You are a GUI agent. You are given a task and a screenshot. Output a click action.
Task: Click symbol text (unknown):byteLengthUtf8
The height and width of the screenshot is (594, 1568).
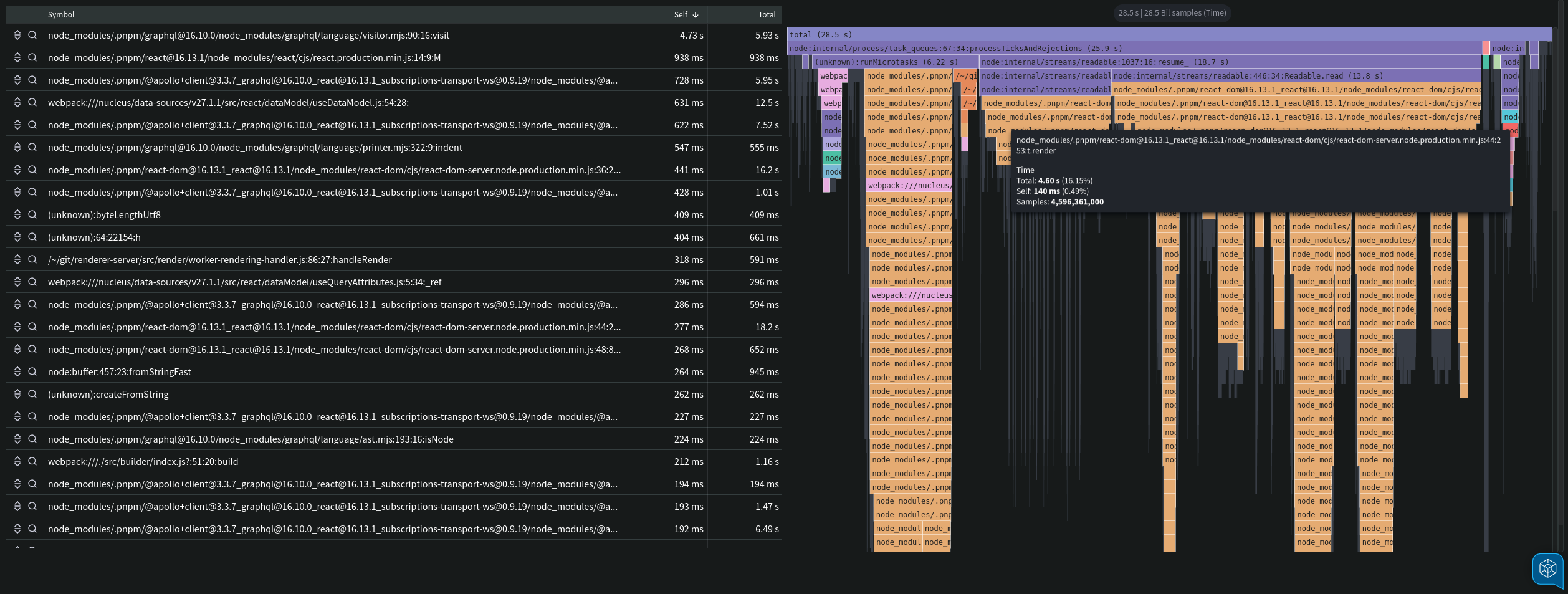pos(104,214)
